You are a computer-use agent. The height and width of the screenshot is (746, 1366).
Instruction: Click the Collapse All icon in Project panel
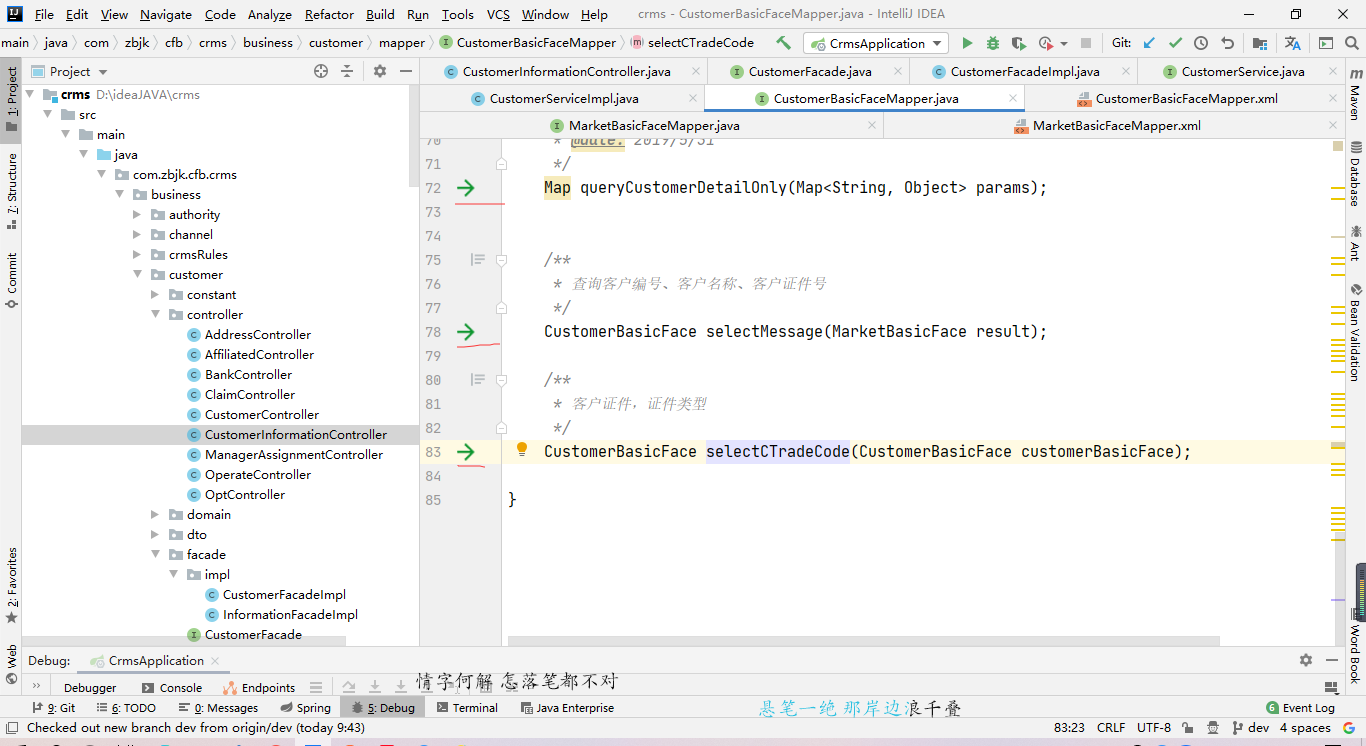coord(347,71)
